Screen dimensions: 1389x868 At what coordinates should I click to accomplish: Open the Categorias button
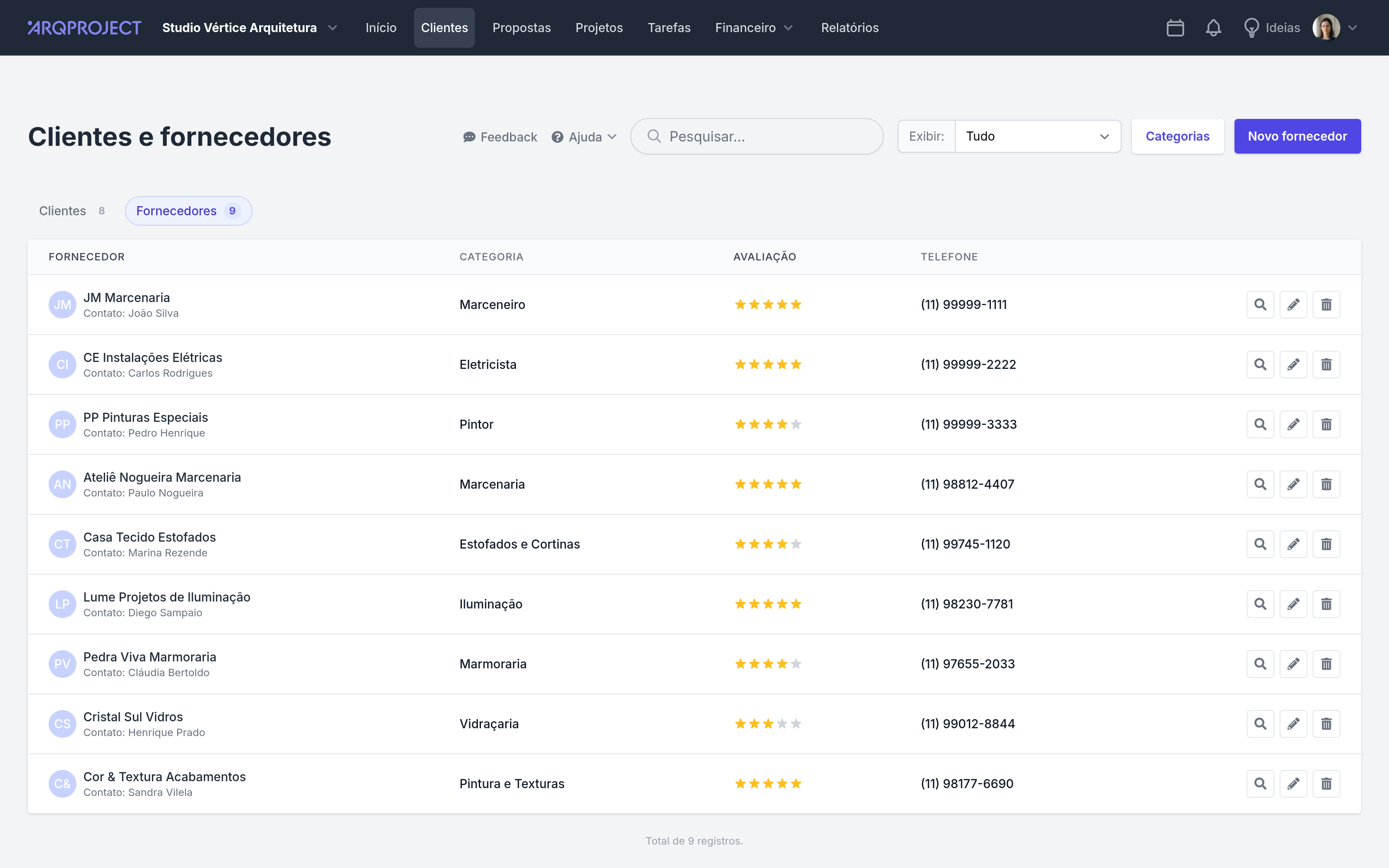1177,136
